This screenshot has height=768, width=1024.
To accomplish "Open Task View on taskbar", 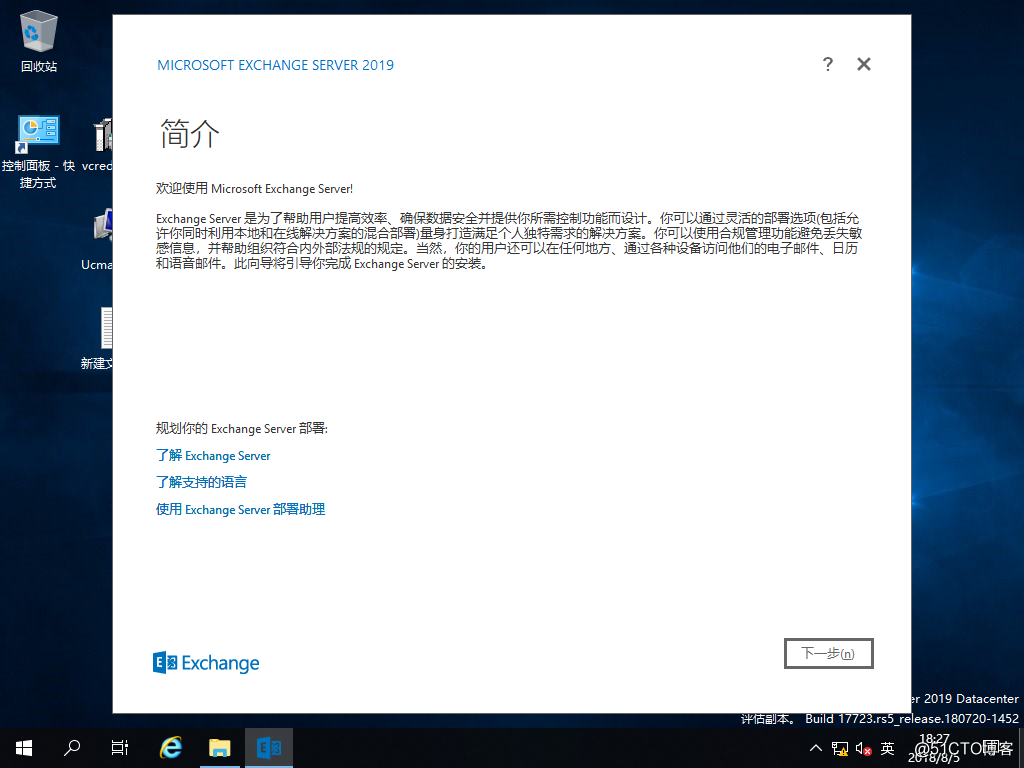I will [120, 748].
